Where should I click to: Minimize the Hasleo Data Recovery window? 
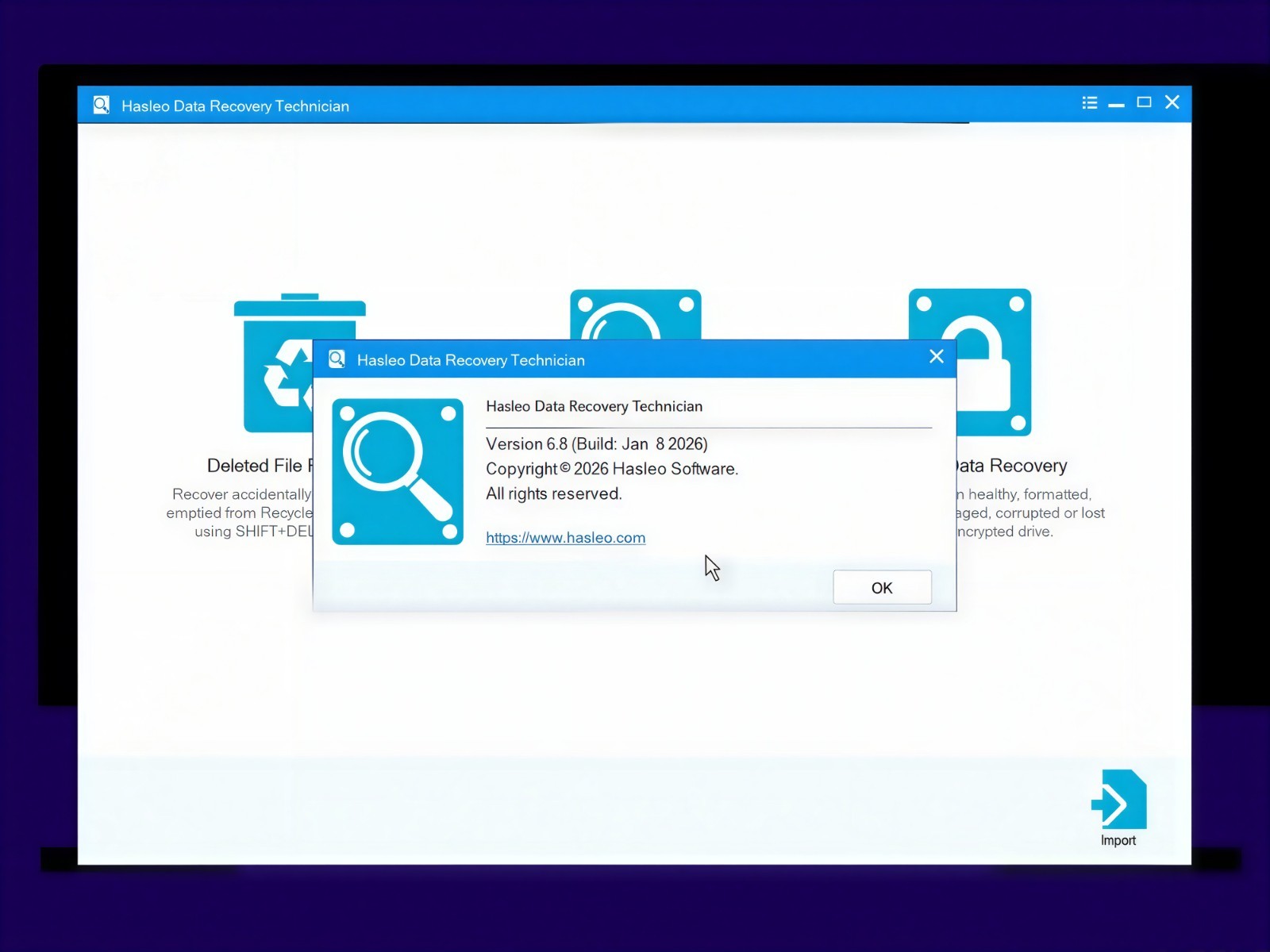(1117, 103)
